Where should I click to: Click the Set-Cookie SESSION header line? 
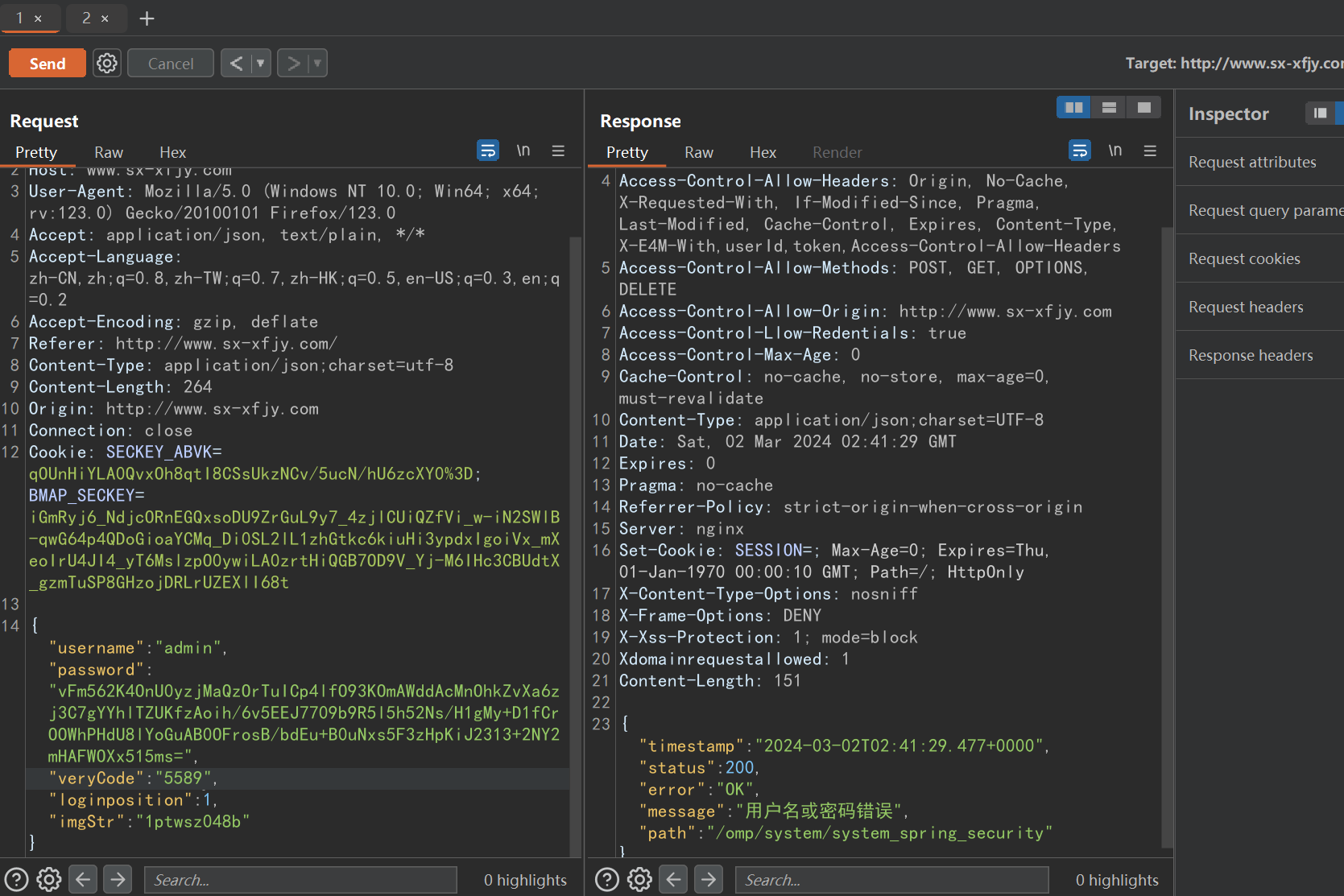(833, 561)
